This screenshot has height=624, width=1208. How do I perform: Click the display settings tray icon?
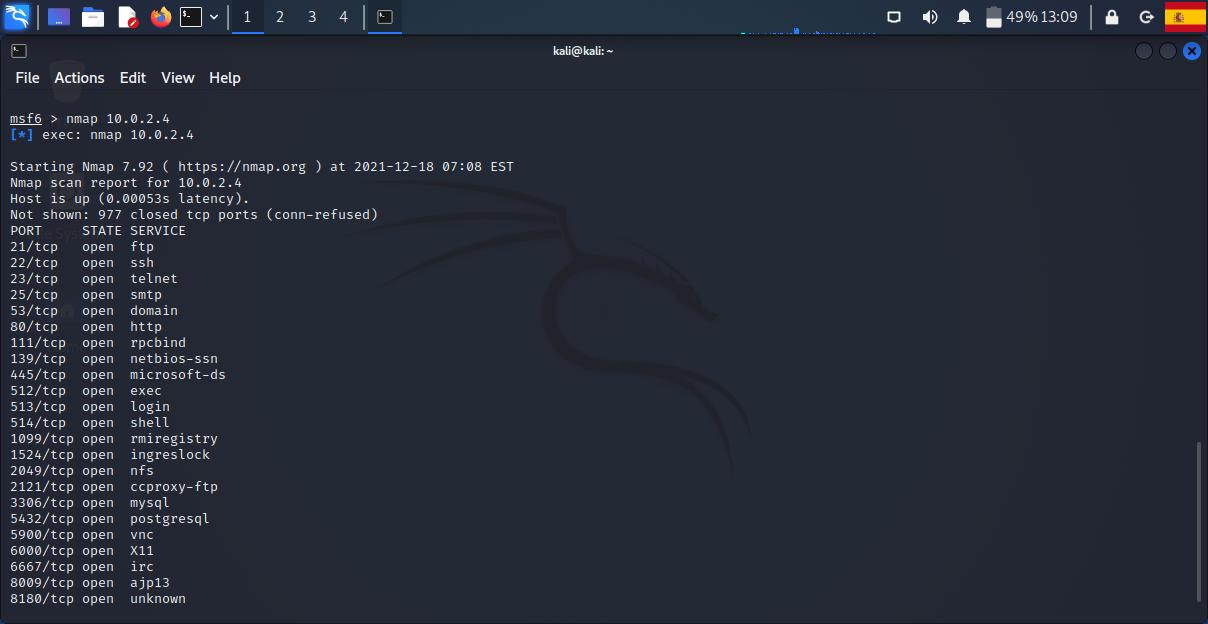tap(894, 17)
